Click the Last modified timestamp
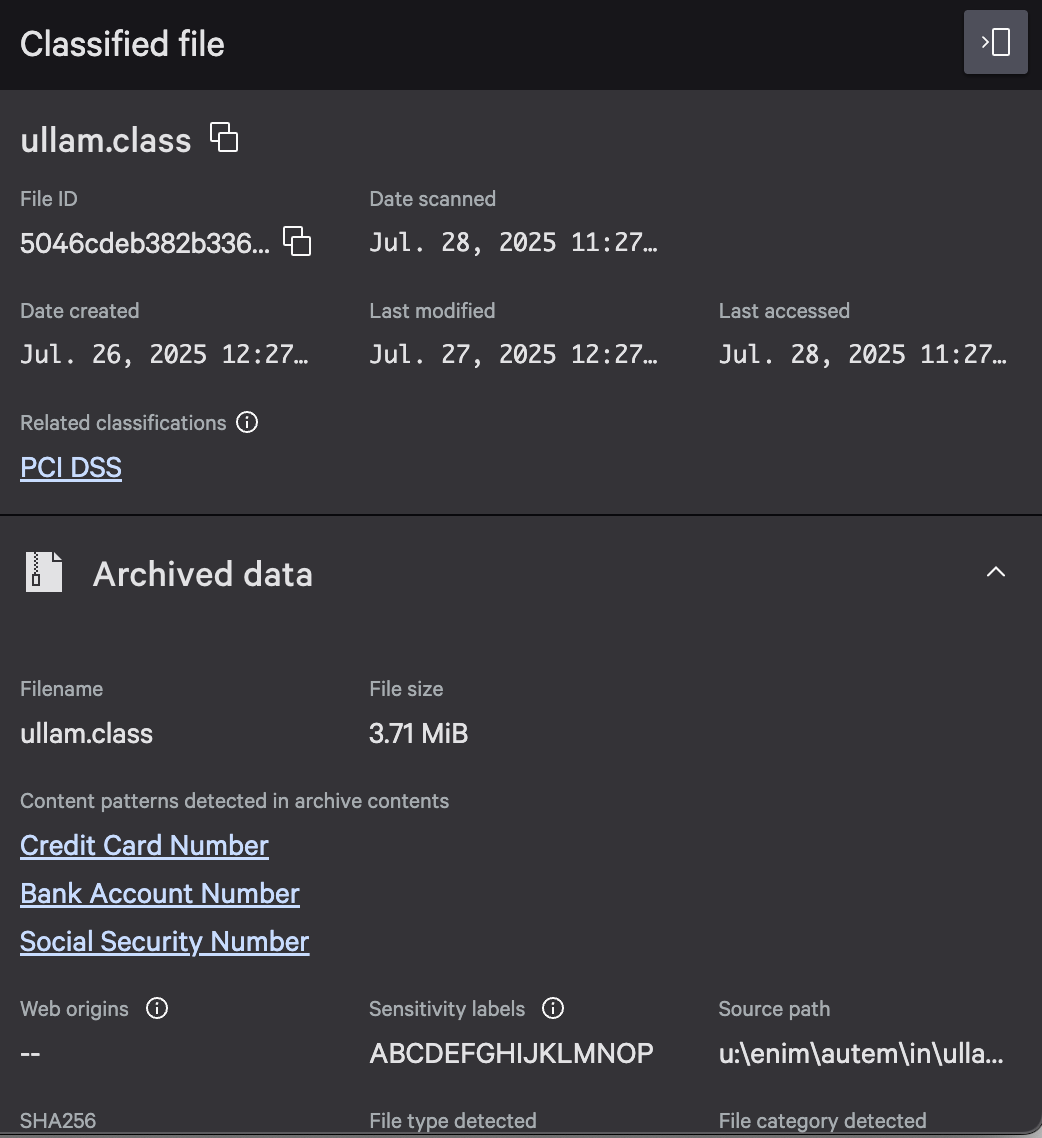 pos(513,354)
